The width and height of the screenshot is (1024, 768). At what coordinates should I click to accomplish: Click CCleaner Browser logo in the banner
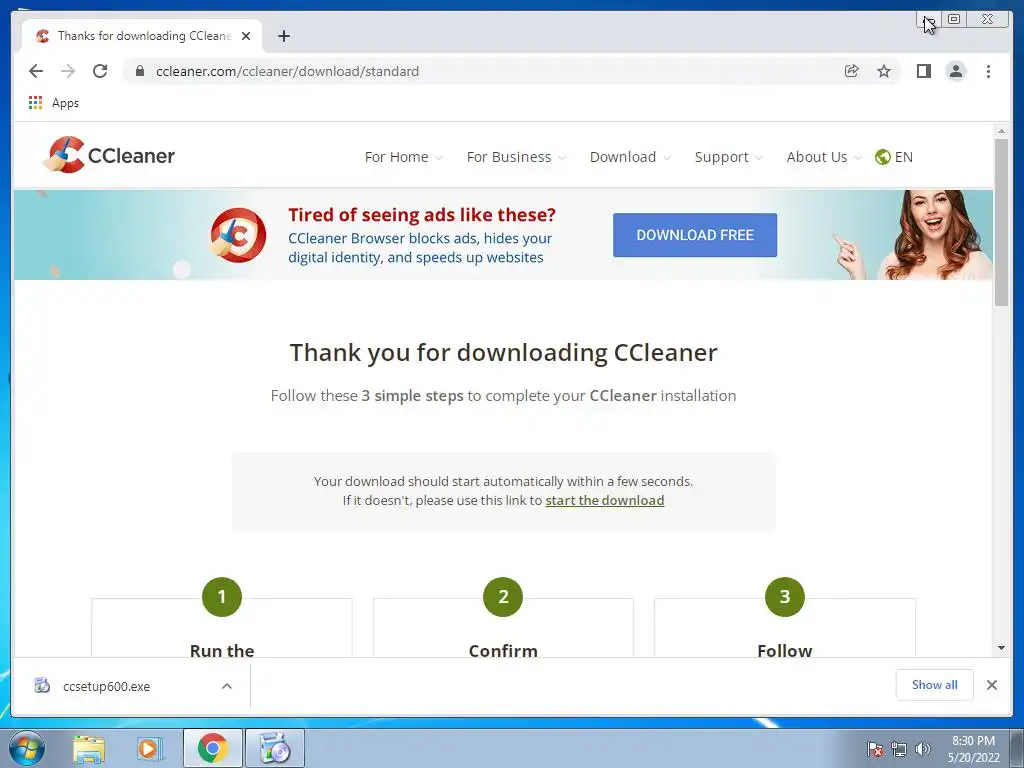point(238,235)
